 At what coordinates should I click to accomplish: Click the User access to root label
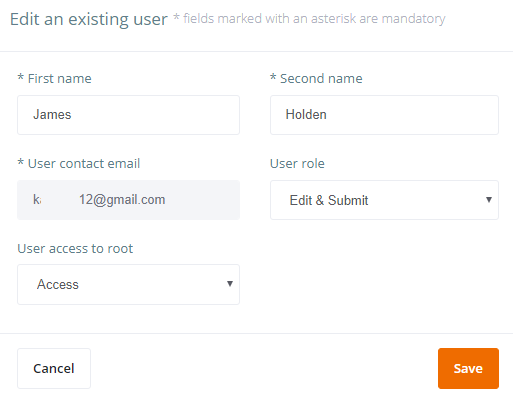pos(75,249)
